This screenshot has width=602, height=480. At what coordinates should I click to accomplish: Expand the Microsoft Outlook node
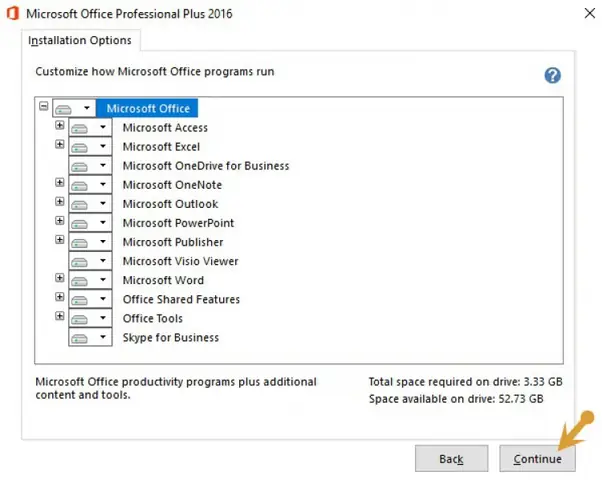tap(60, 201)
